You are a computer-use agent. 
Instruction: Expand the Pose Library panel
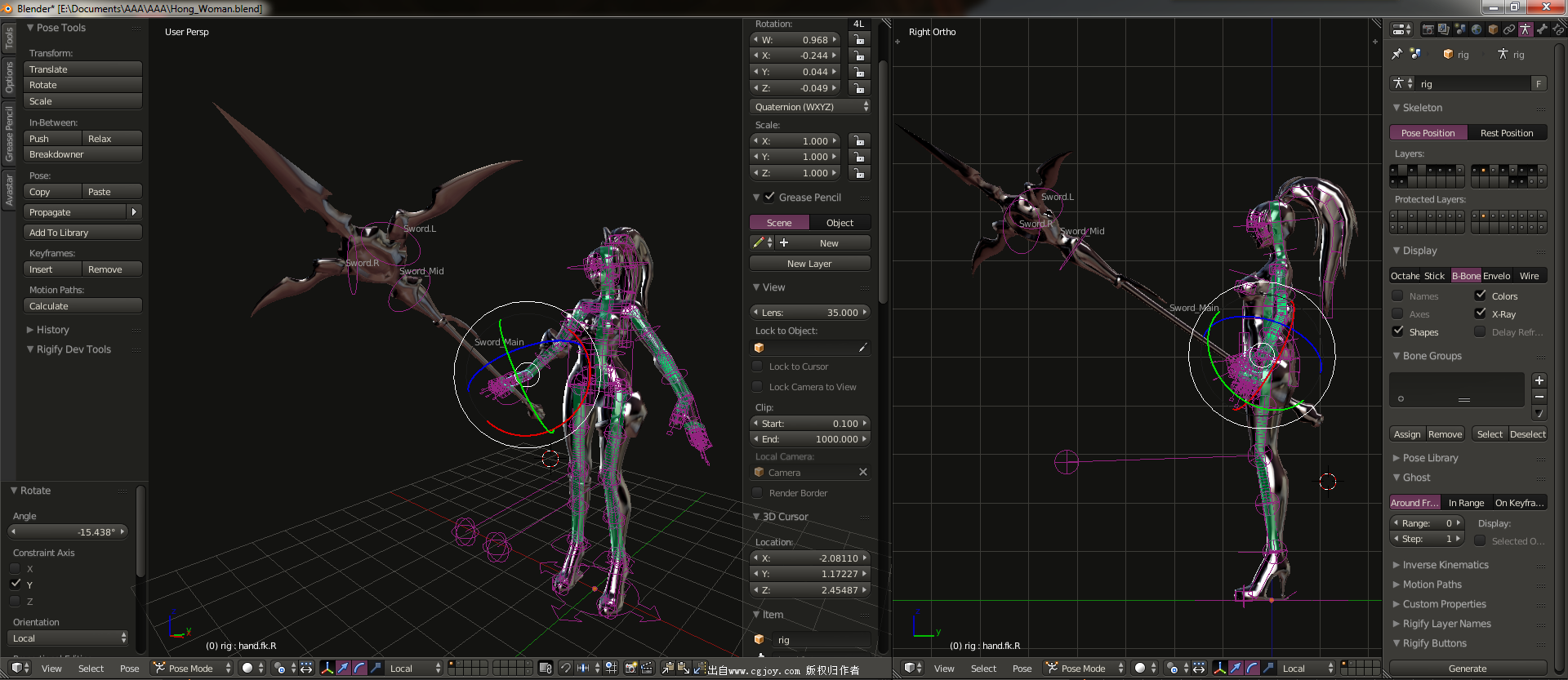pos(1430,458)
